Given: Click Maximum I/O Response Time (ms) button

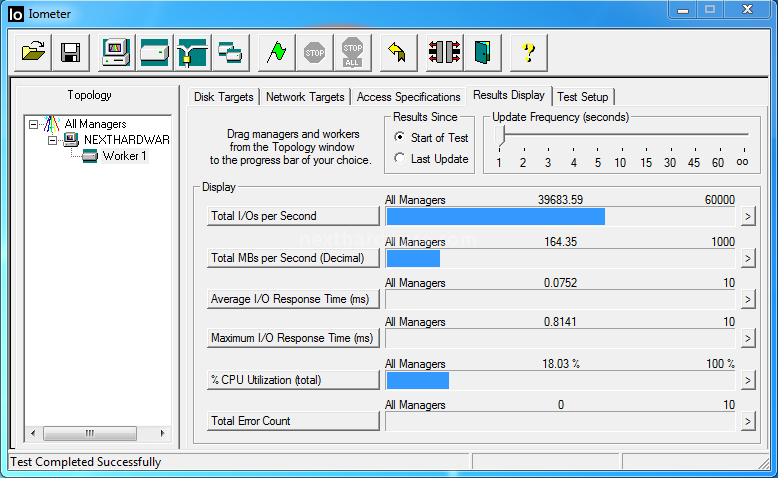Looking at the screenshot, I should coord(293,338).
